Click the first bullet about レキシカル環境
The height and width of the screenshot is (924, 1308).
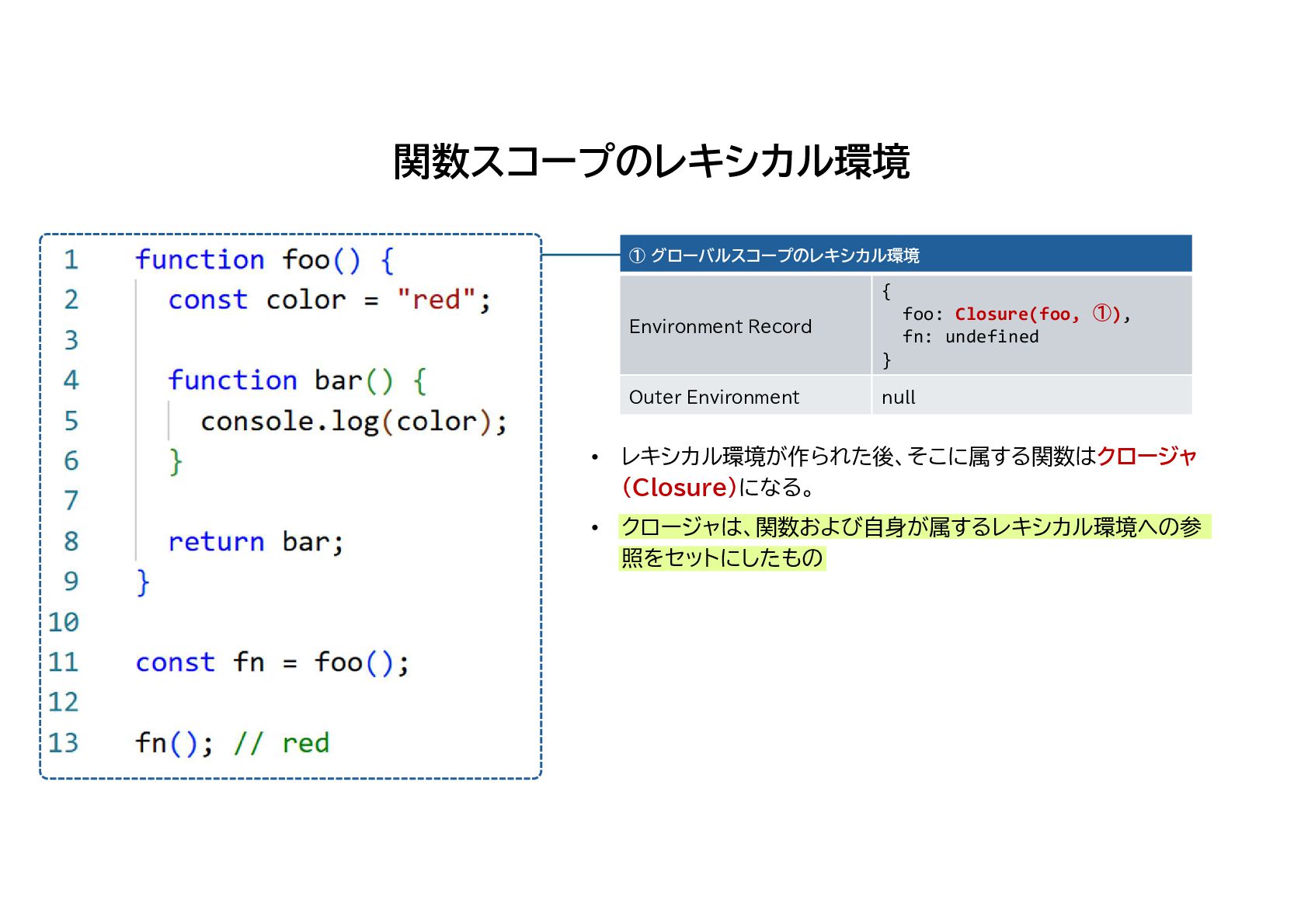tap(909, 471)
